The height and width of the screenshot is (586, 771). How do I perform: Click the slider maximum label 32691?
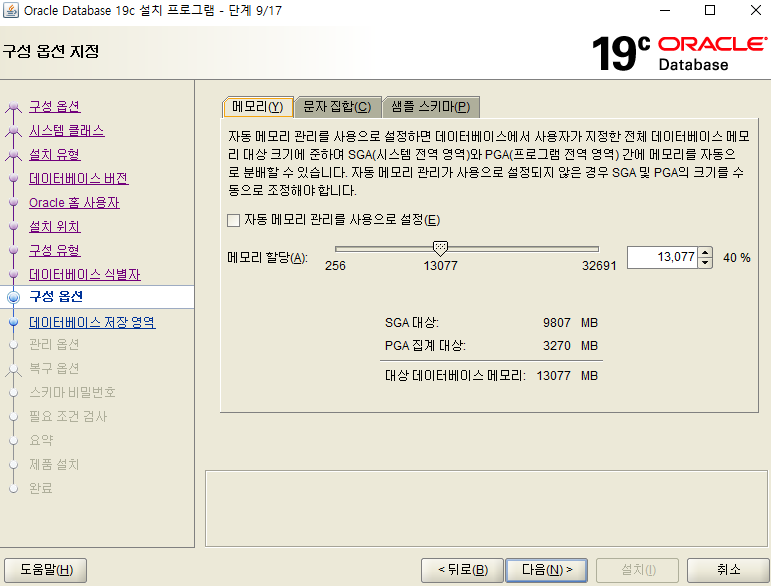point(599,265)
